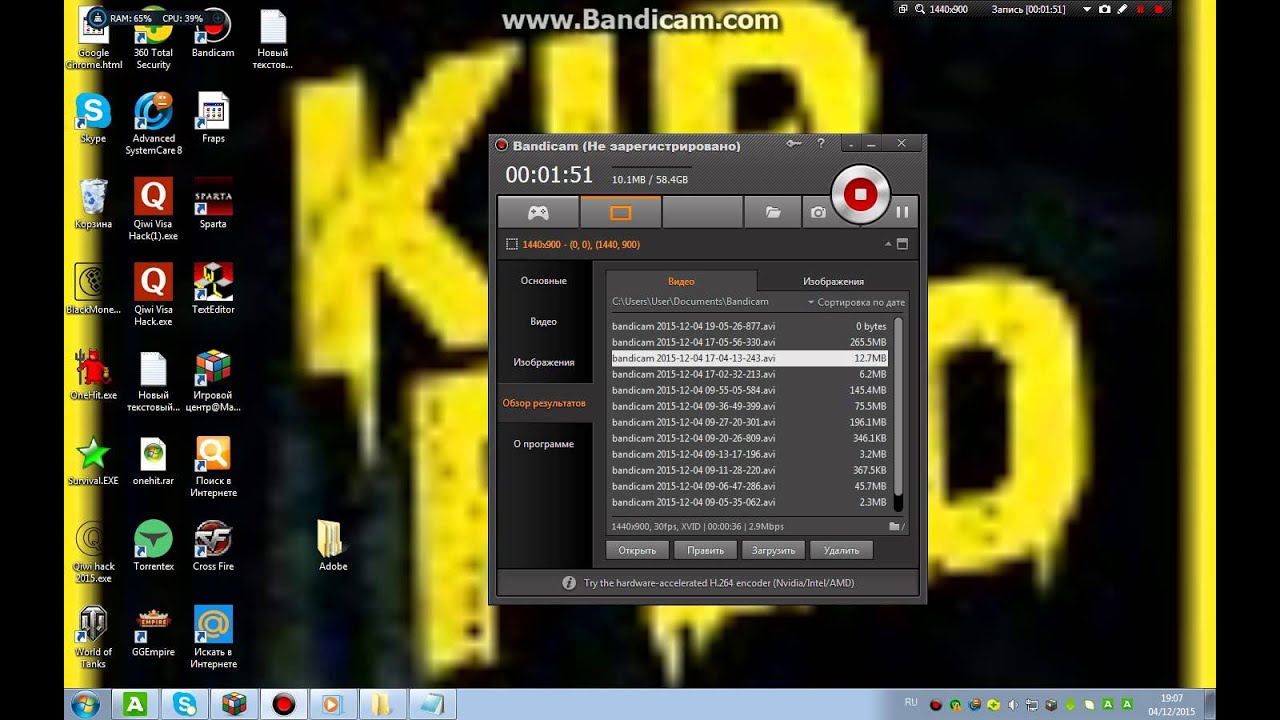Screen dimensions: 1280x720
Task: Select file bandicam 2015-12-04 09-27-20-301.avi
Action: tap(749, 422)
